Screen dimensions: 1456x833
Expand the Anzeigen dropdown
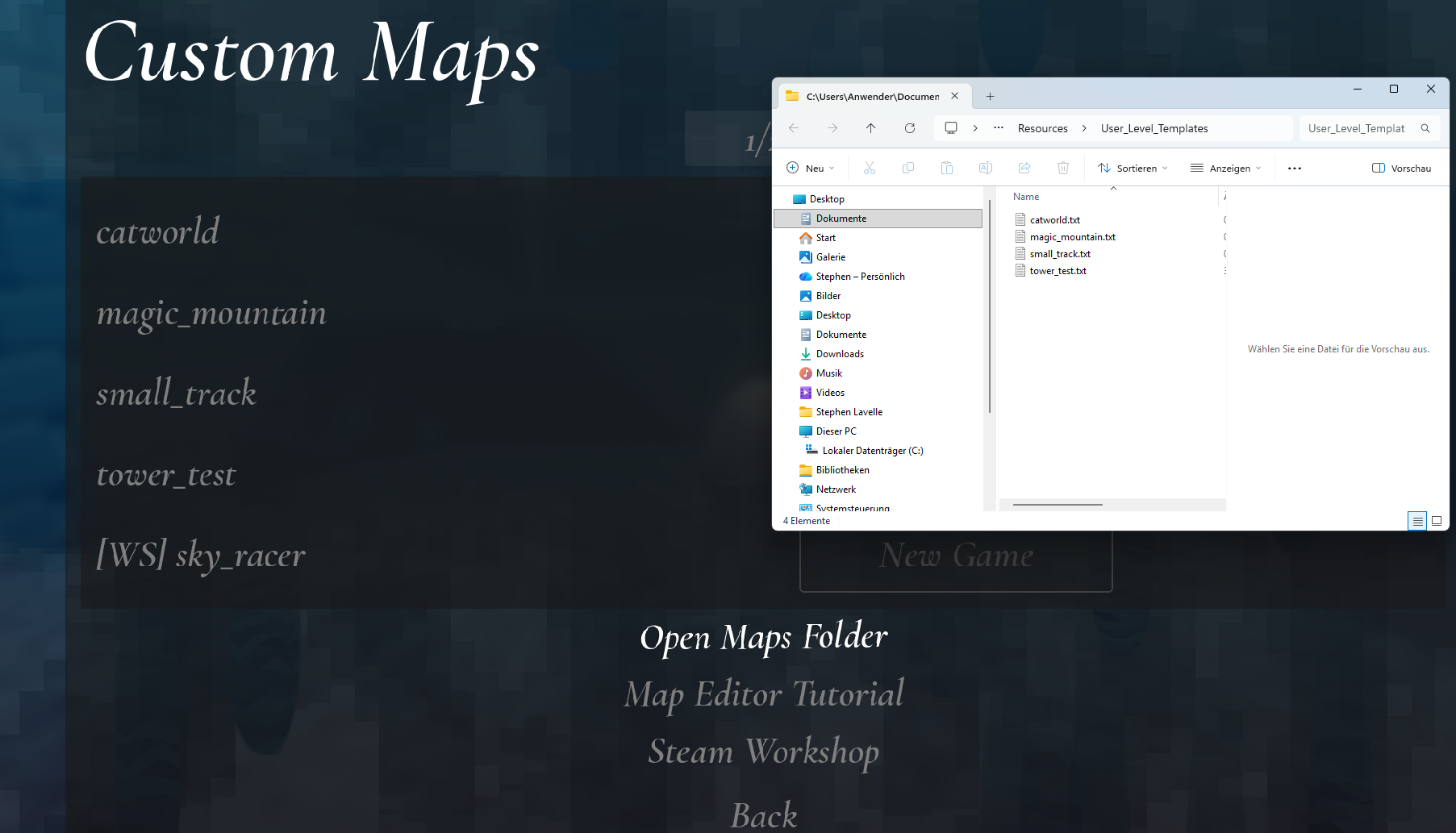(1225, 169)
